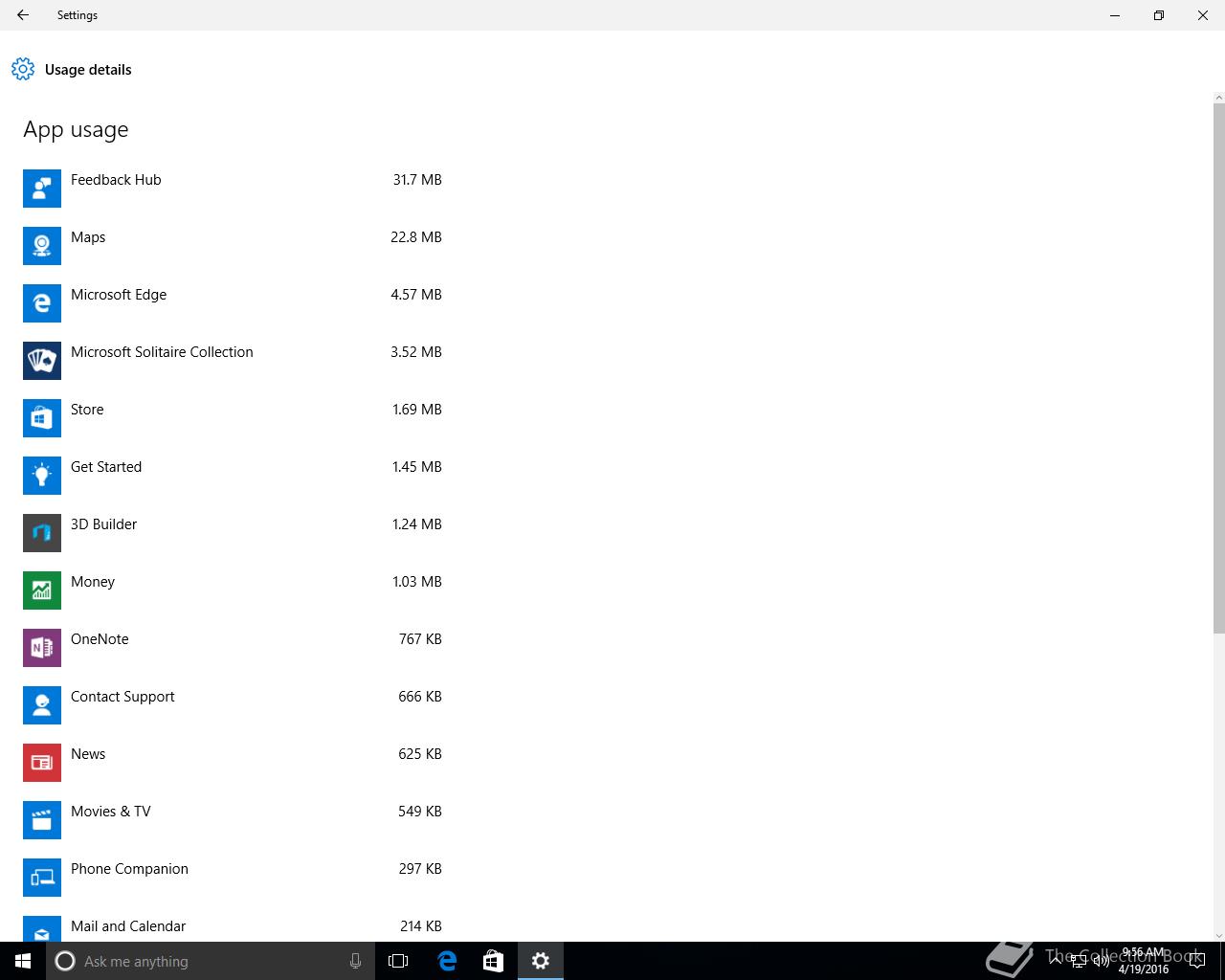Click the Contact Support label

click(x=122, y=697)
